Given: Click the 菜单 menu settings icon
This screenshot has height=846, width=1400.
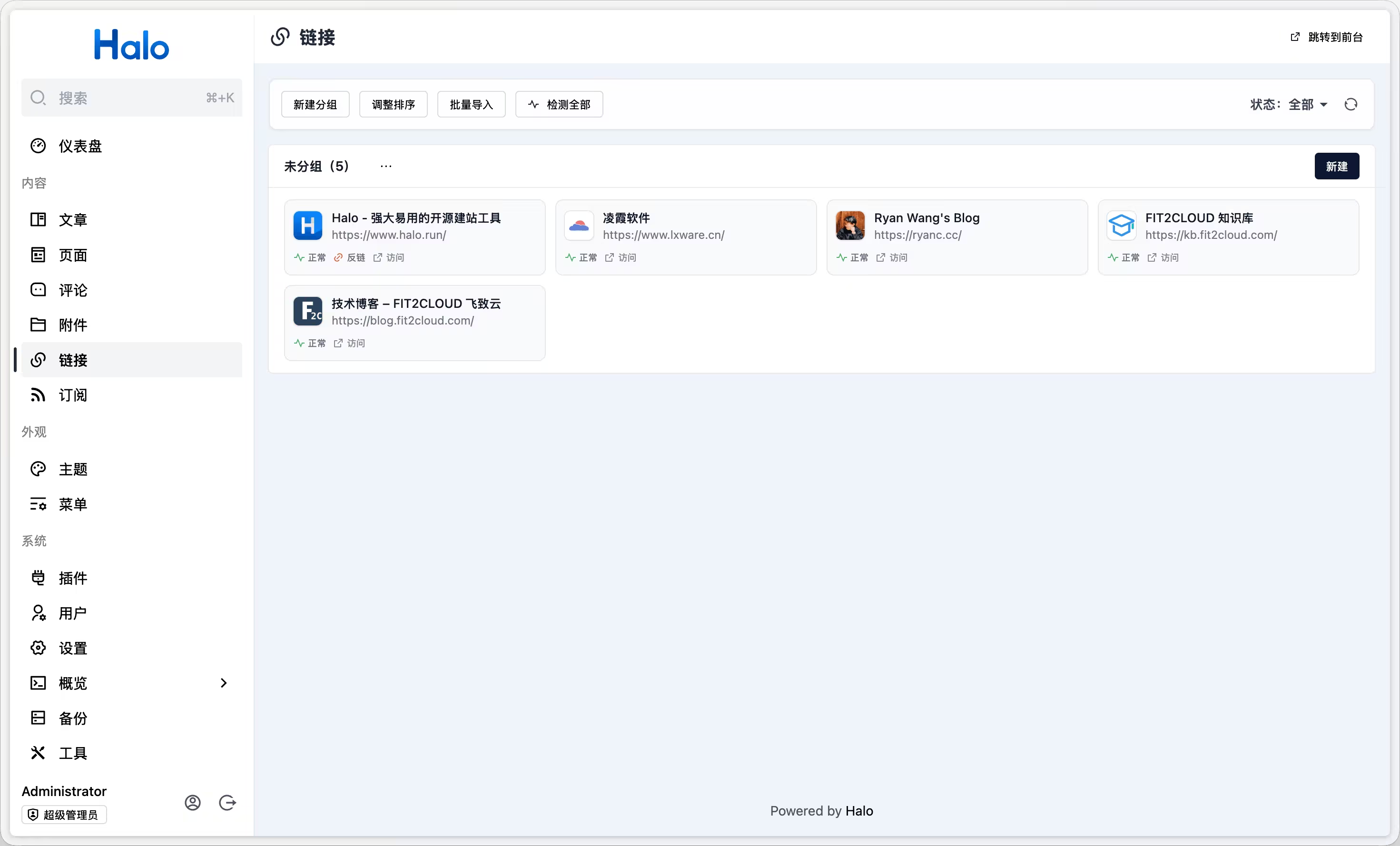Looking at the screenshot, I should [x=38, y=504].
